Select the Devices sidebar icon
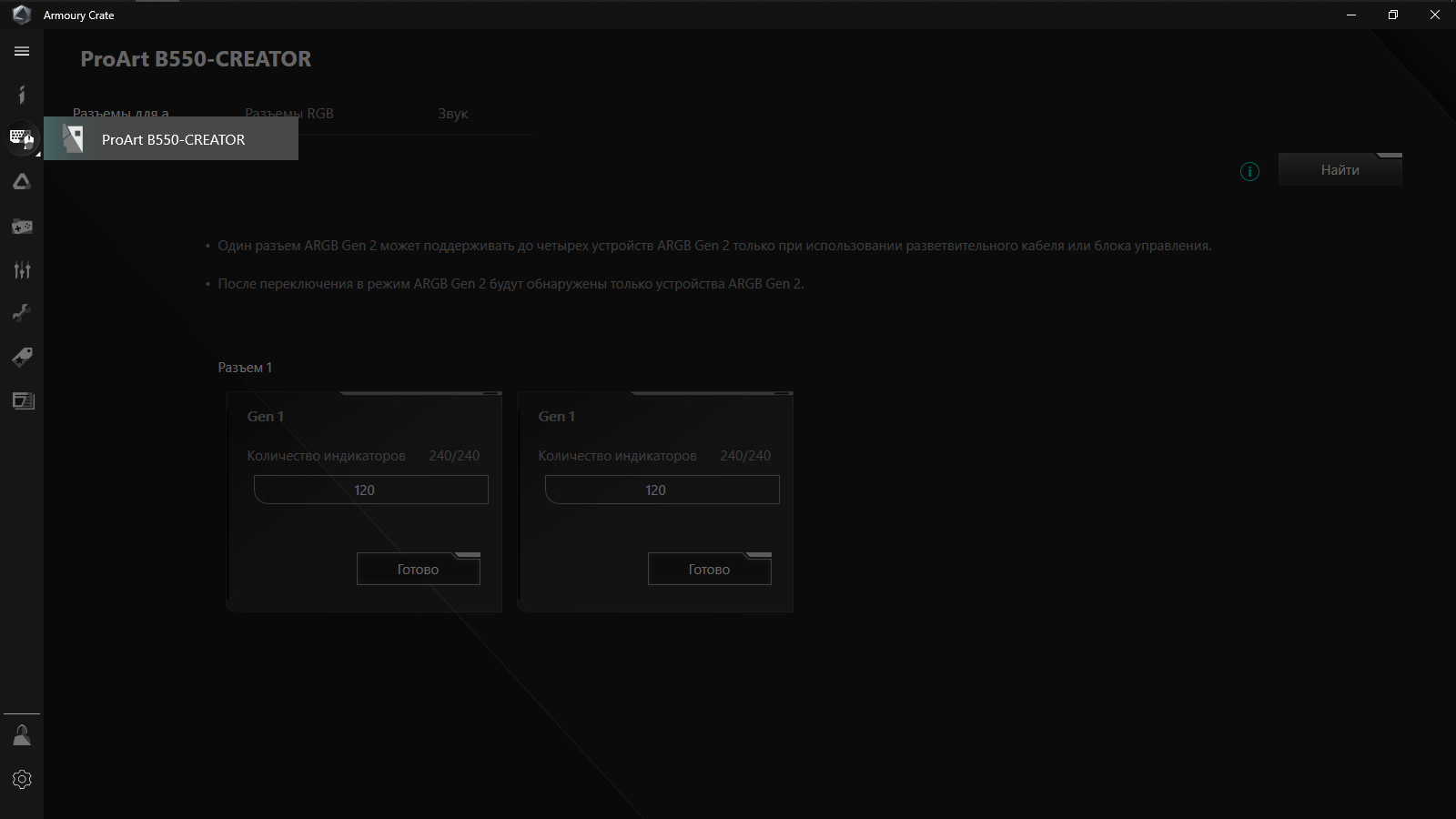The image size is (1456, 819). tap(22, 138)
